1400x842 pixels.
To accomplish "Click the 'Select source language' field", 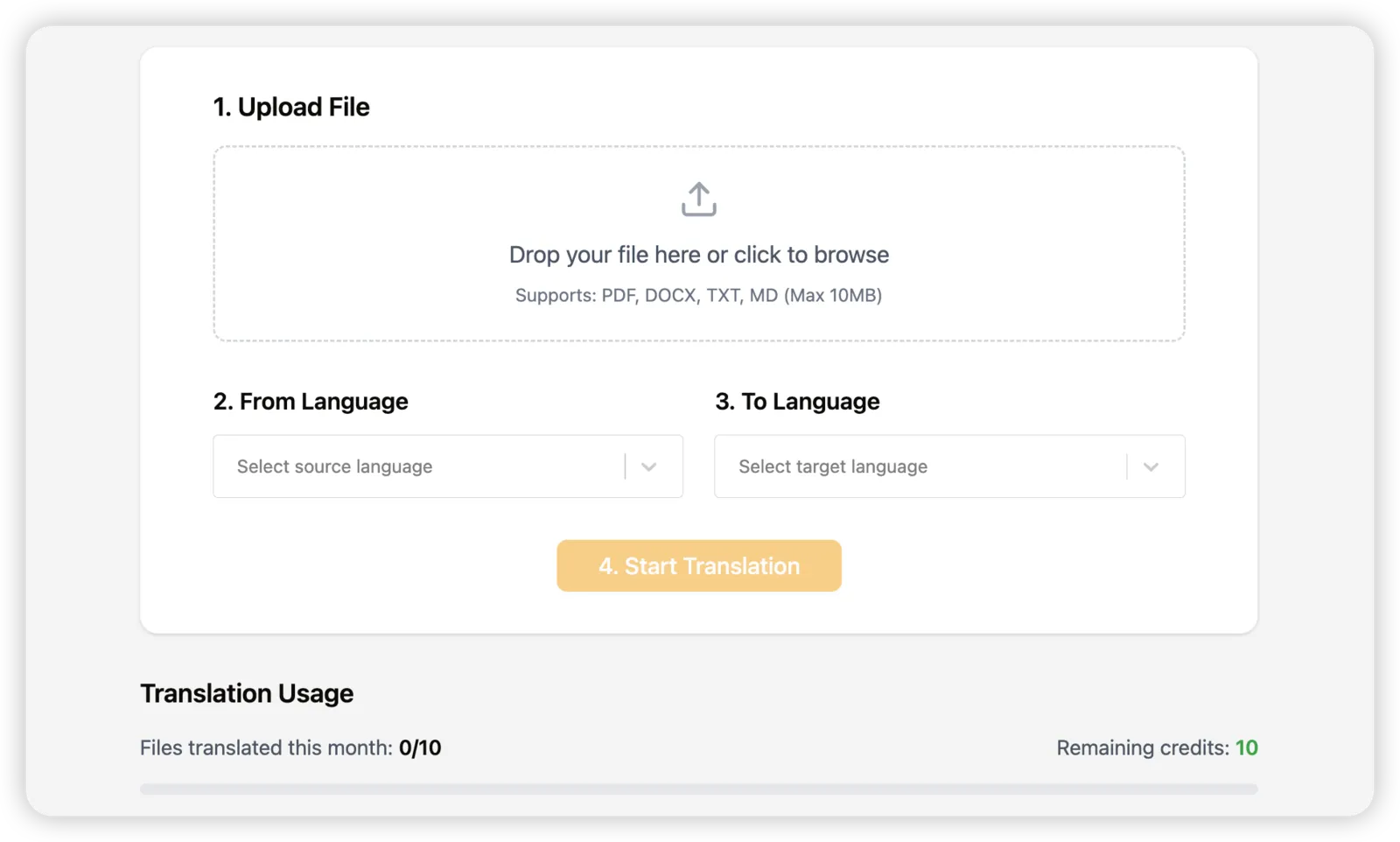I will pyautogui.click(x=448, y=467).
